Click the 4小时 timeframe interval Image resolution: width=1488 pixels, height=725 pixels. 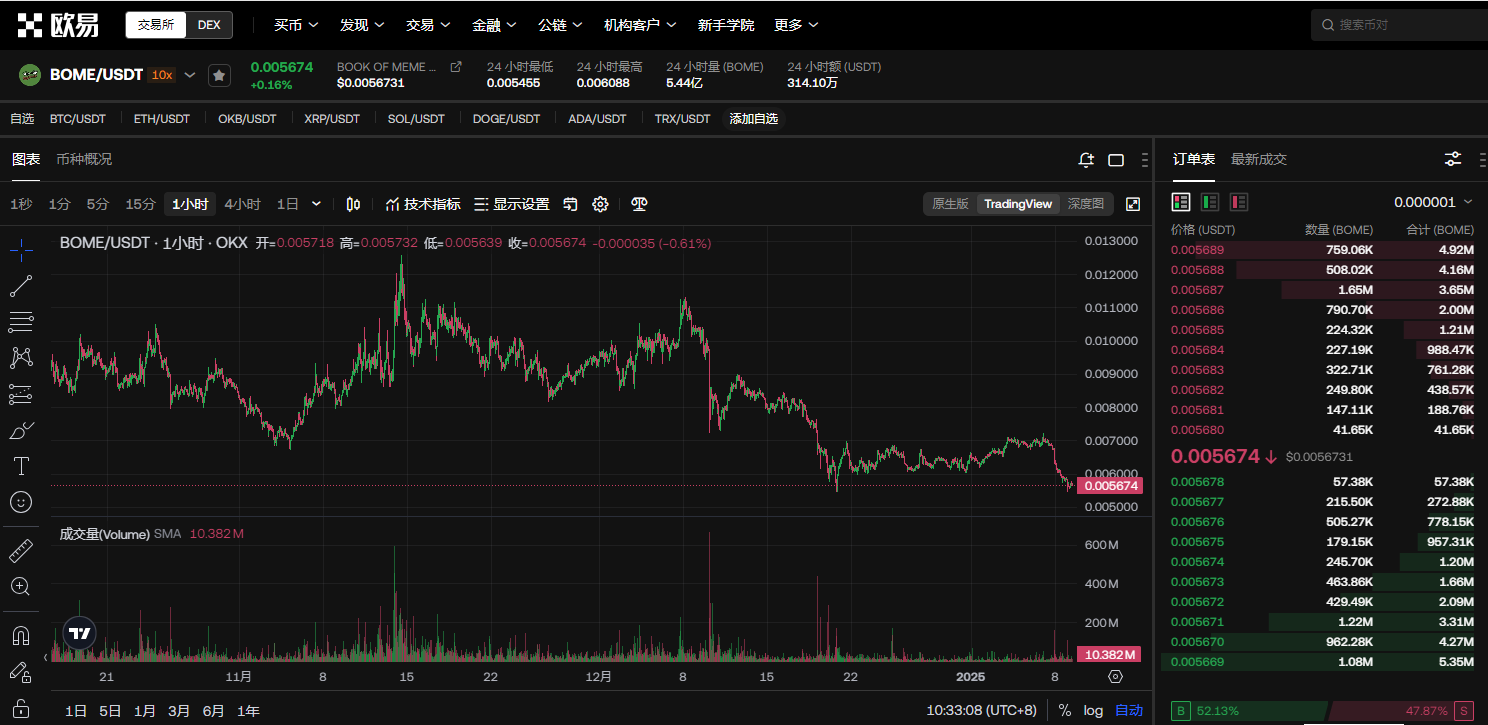coord(242,204)
